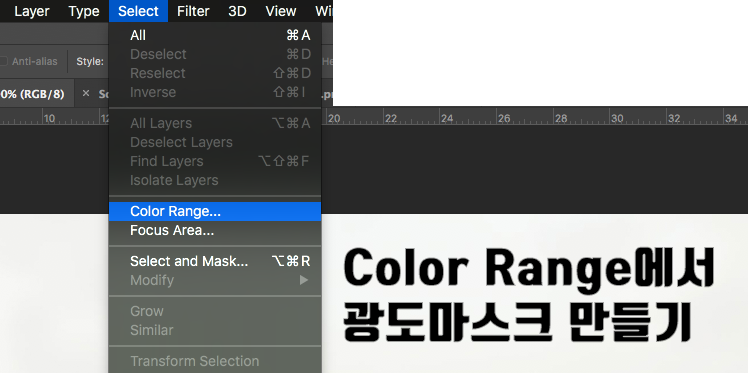Click Reselect in the Select menu
Viewport: 748px width, 373px height.
[x=215, y=73]
